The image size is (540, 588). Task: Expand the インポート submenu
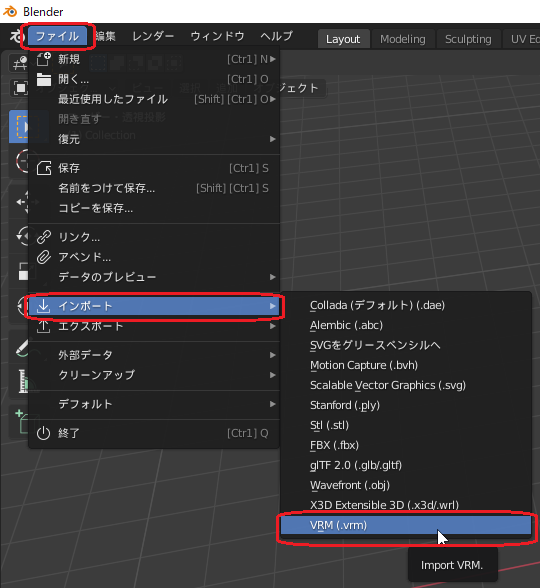[x=154, y=306]
